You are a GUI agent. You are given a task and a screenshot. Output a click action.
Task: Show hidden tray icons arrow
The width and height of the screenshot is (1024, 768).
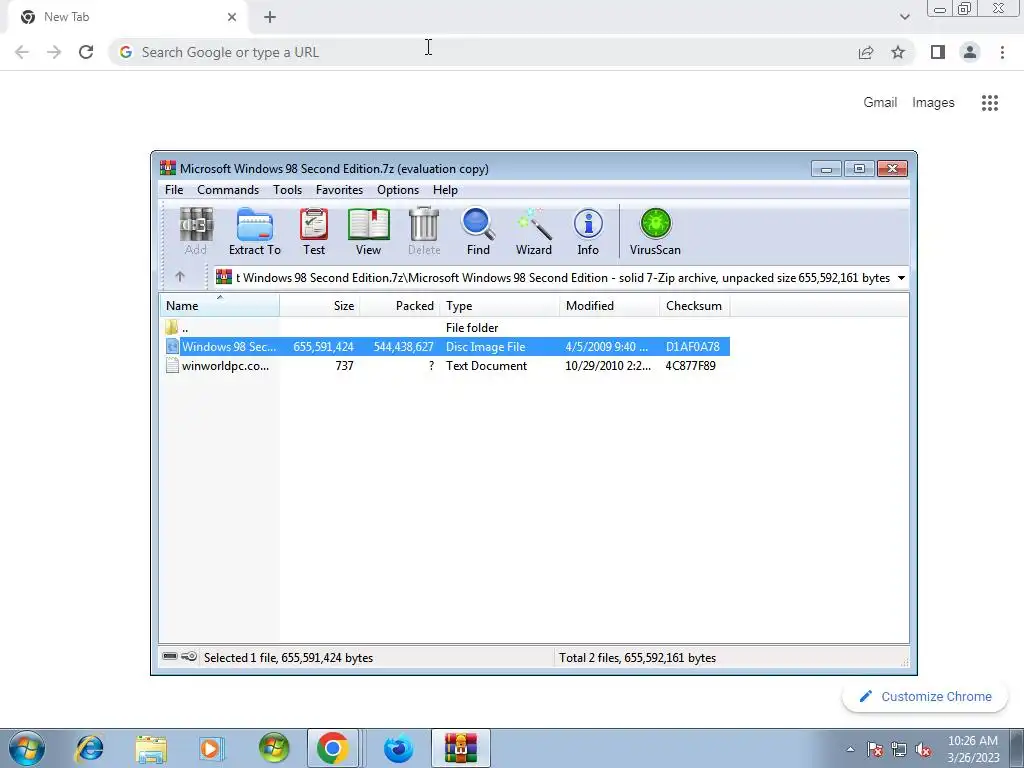point(850,749)
